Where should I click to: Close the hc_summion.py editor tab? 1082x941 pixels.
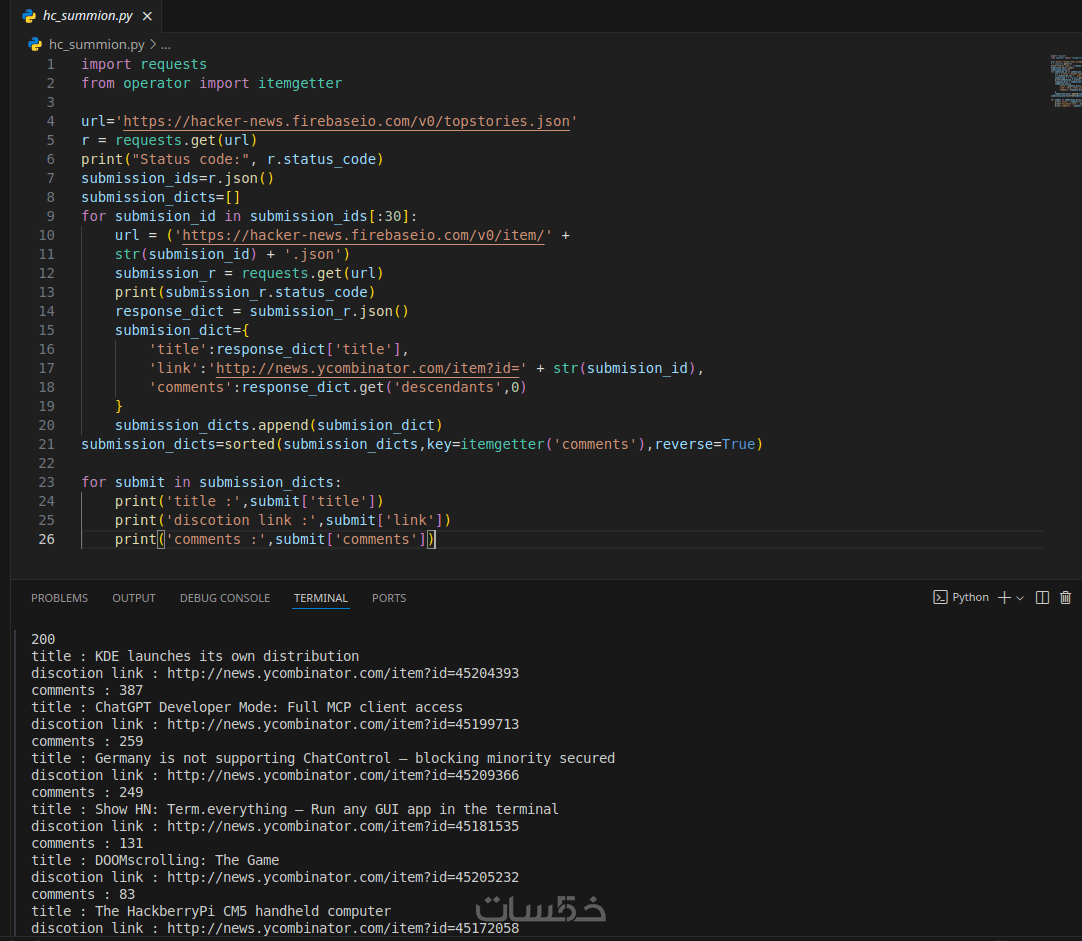147,16
